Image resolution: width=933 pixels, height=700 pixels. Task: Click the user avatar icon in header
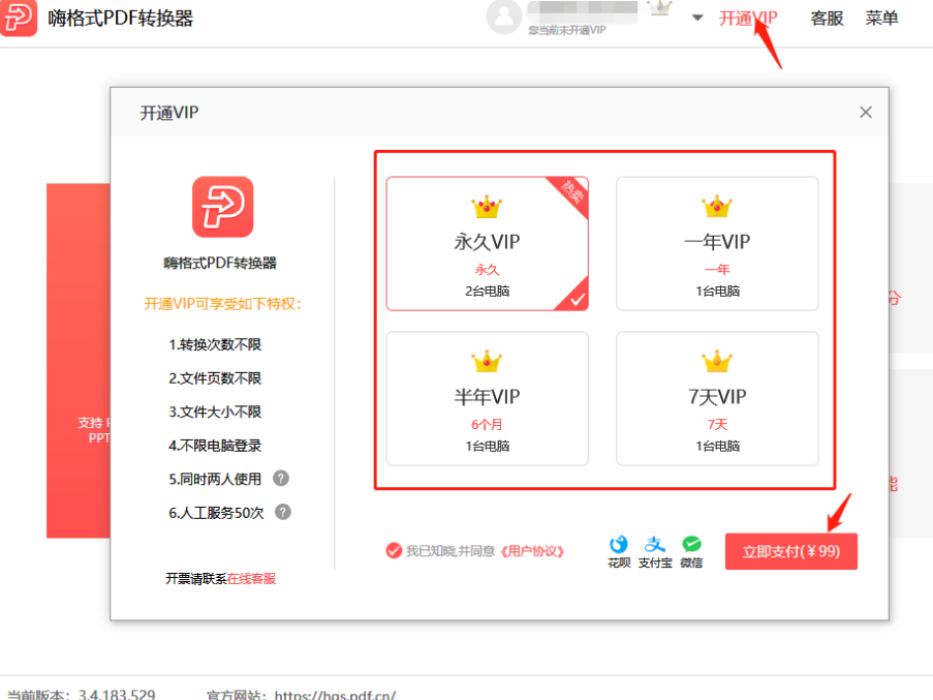pyautogui.click(x=505, y=17)
